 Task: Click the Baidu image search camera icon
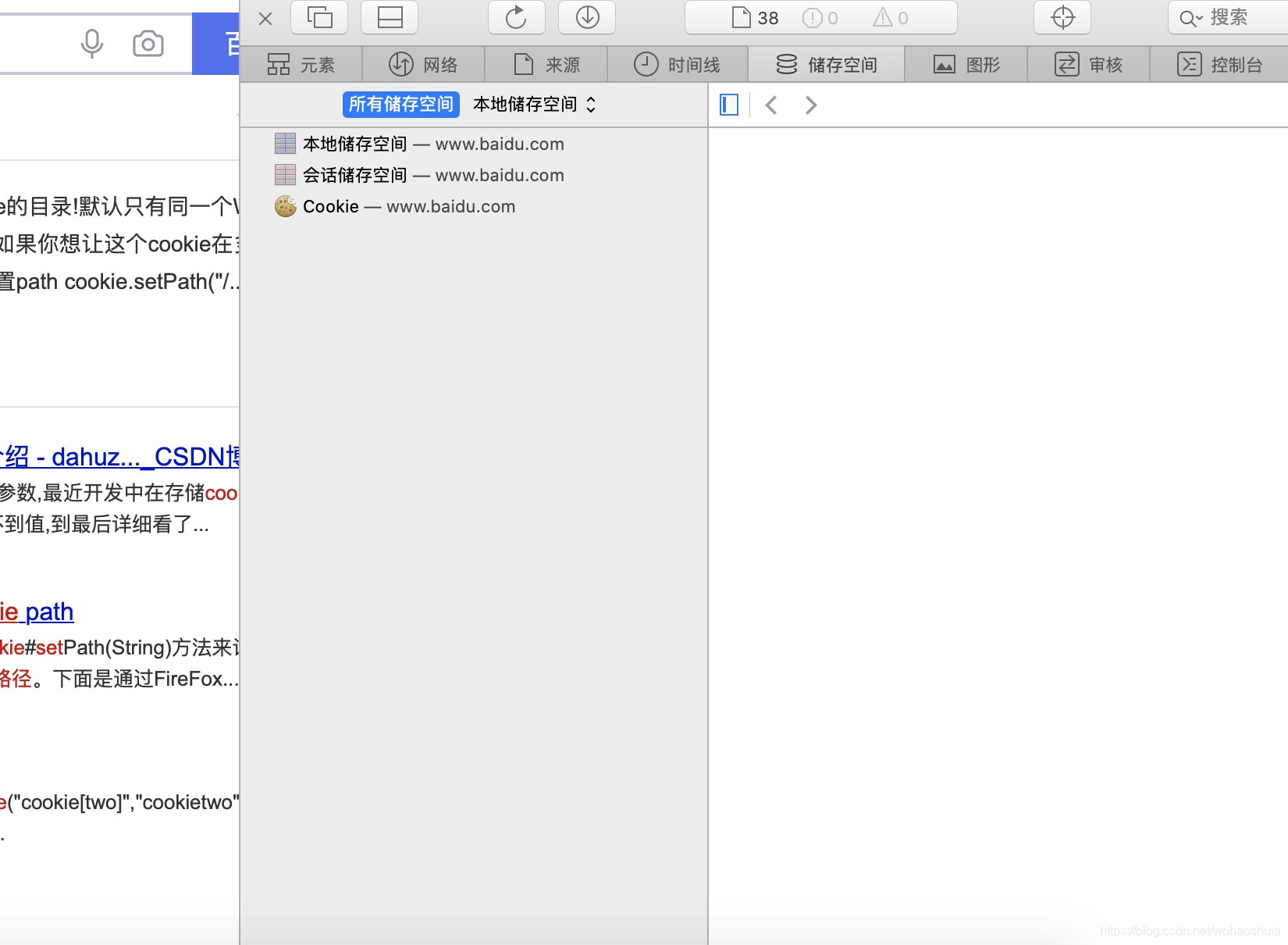[148, 44]
